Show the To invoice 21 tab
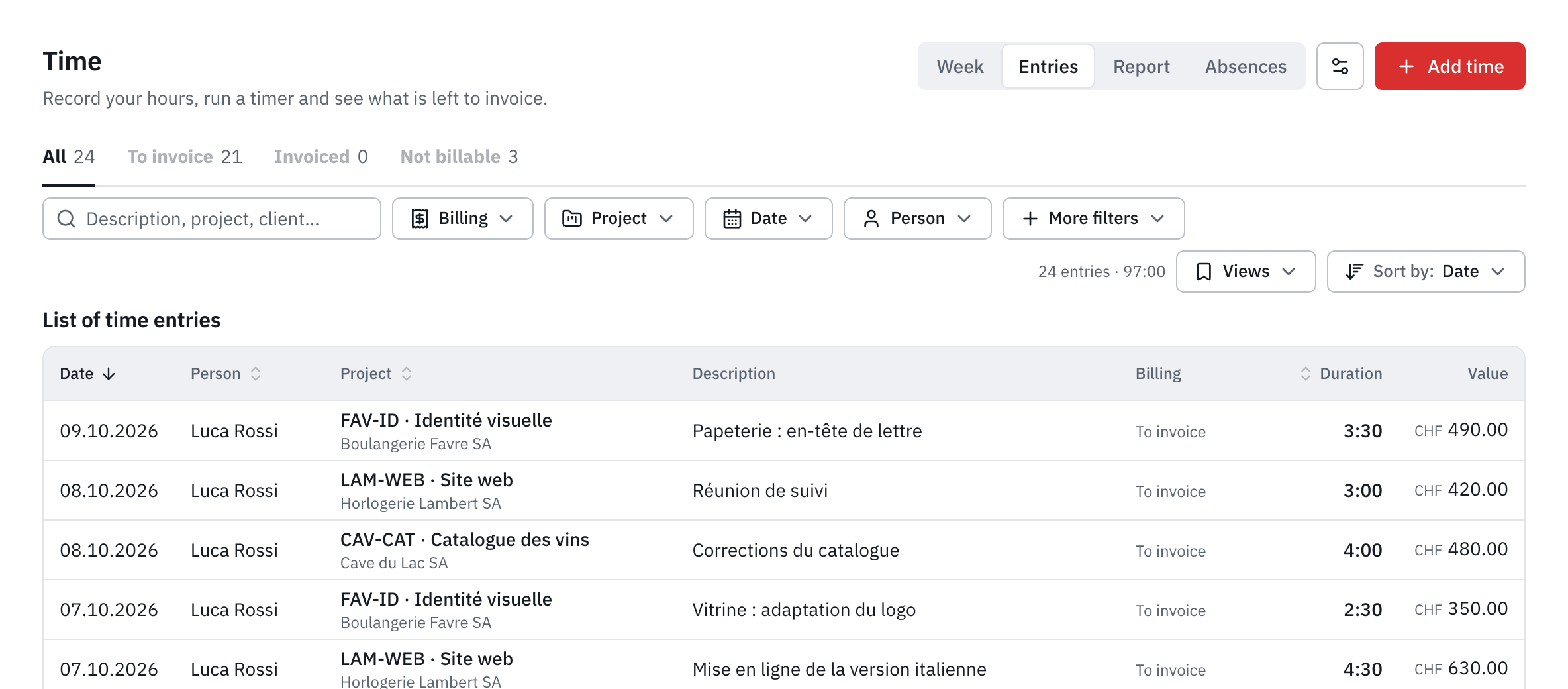Viewport: 1568px width, 689px height. coord(185,157)
